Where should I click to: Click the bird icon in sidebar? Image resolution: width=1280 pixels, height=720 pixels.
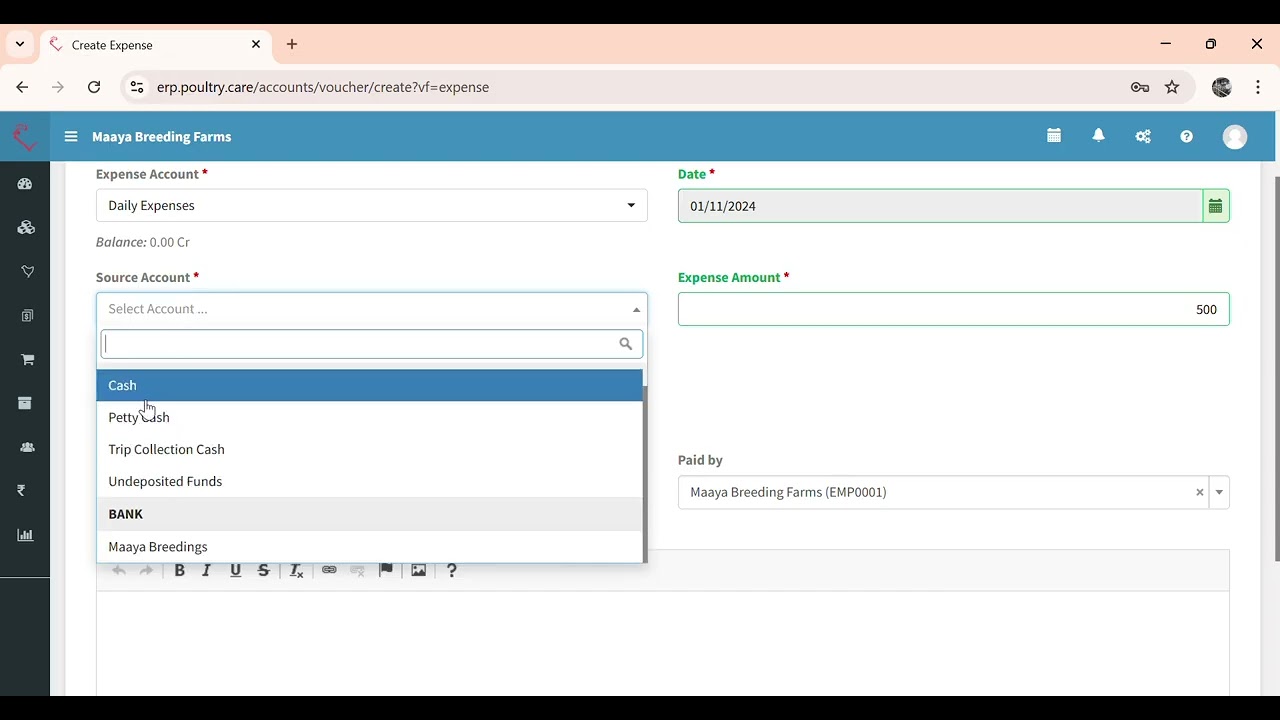click(x=27, y=272)
